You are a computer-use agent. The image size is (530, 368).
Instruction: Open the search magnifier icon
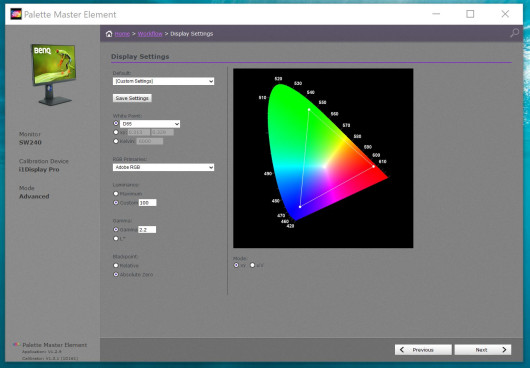tap(514, 33)
